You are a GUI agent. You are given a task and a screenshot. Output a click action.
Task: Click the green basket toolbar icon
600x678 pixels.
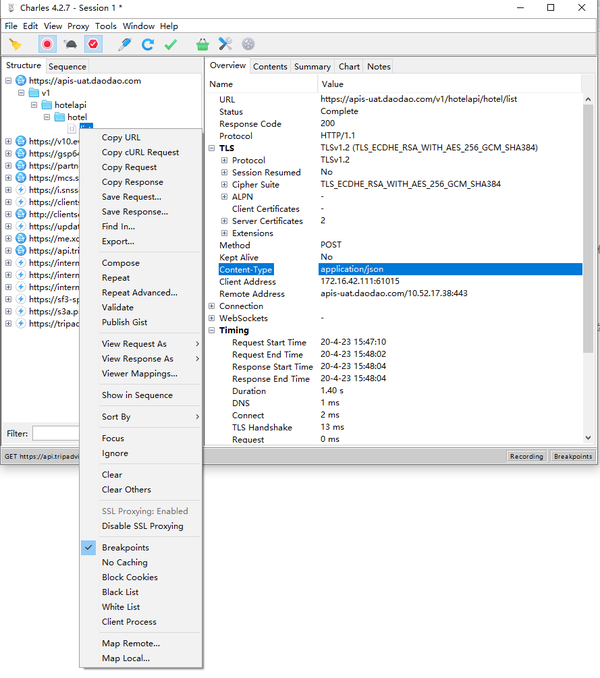click(202, 44)
